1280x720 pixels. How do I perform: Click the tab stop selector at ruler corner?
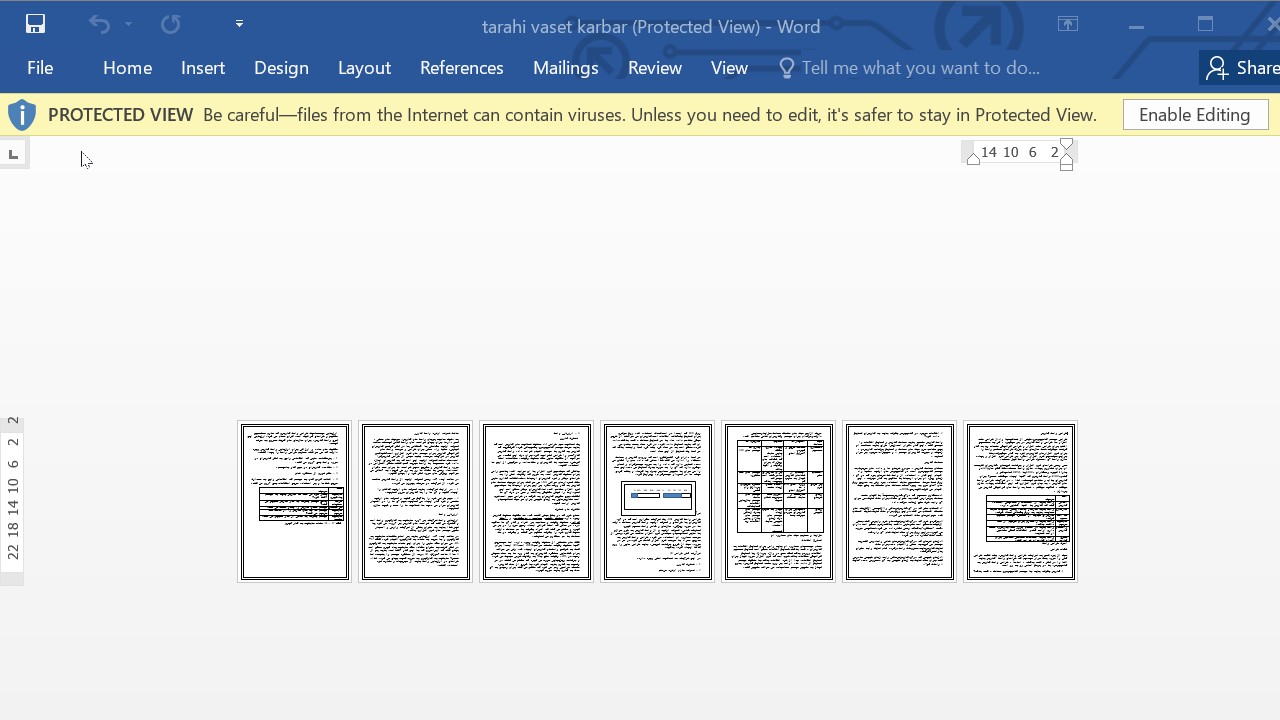pyautogui.click(x=13, y=154)
